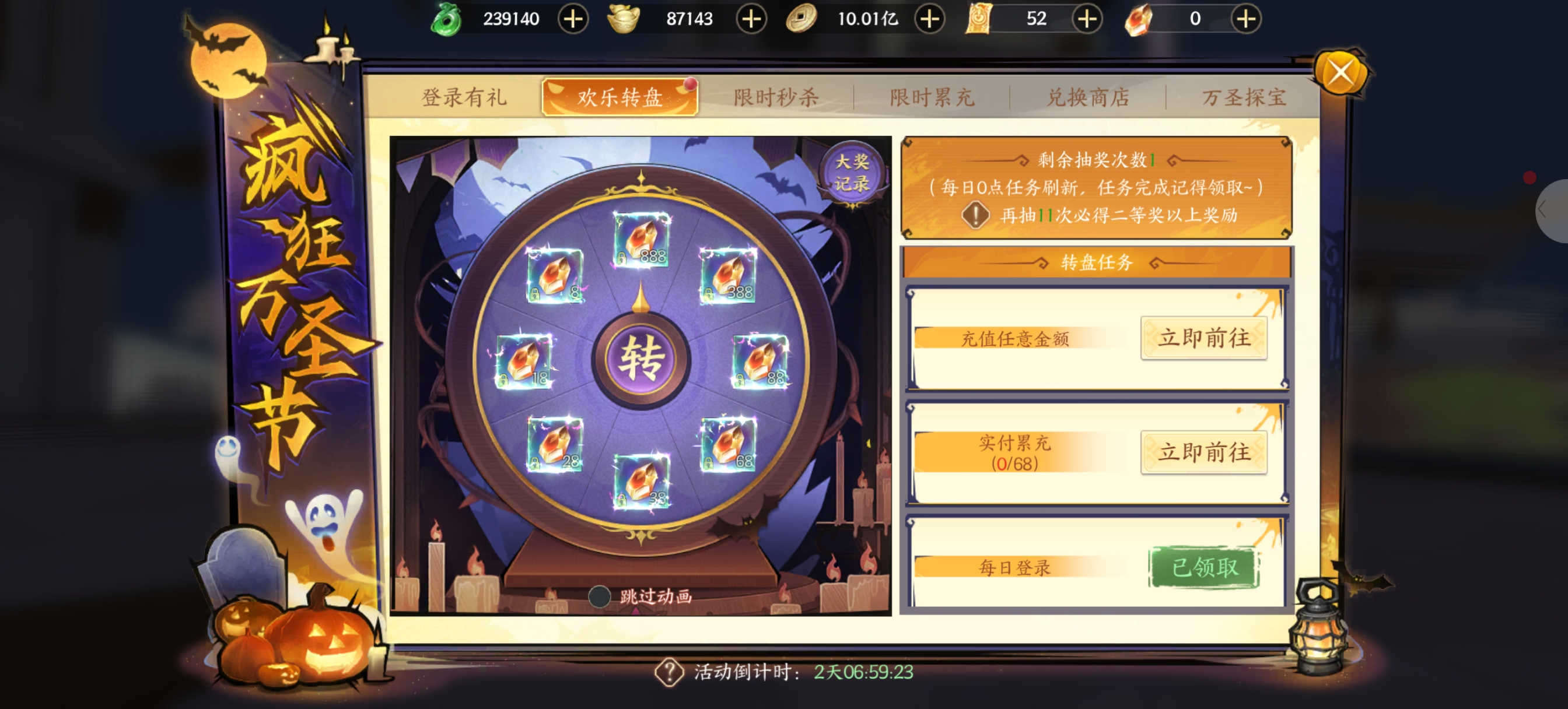
Task: Switch to the 登录有礼 tab
Action: point(464,97)
